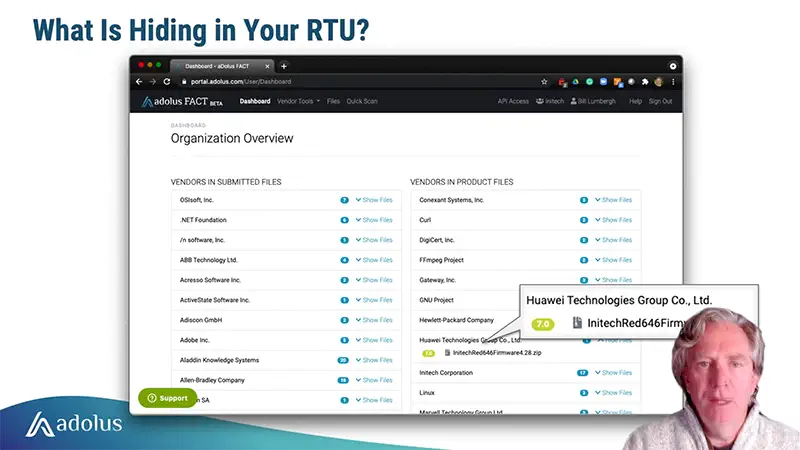The height and width of the screenshot is (450, 800).
Task: Expand Show Files for Aladdin Knowledge Systems
Action: [374, 360]
